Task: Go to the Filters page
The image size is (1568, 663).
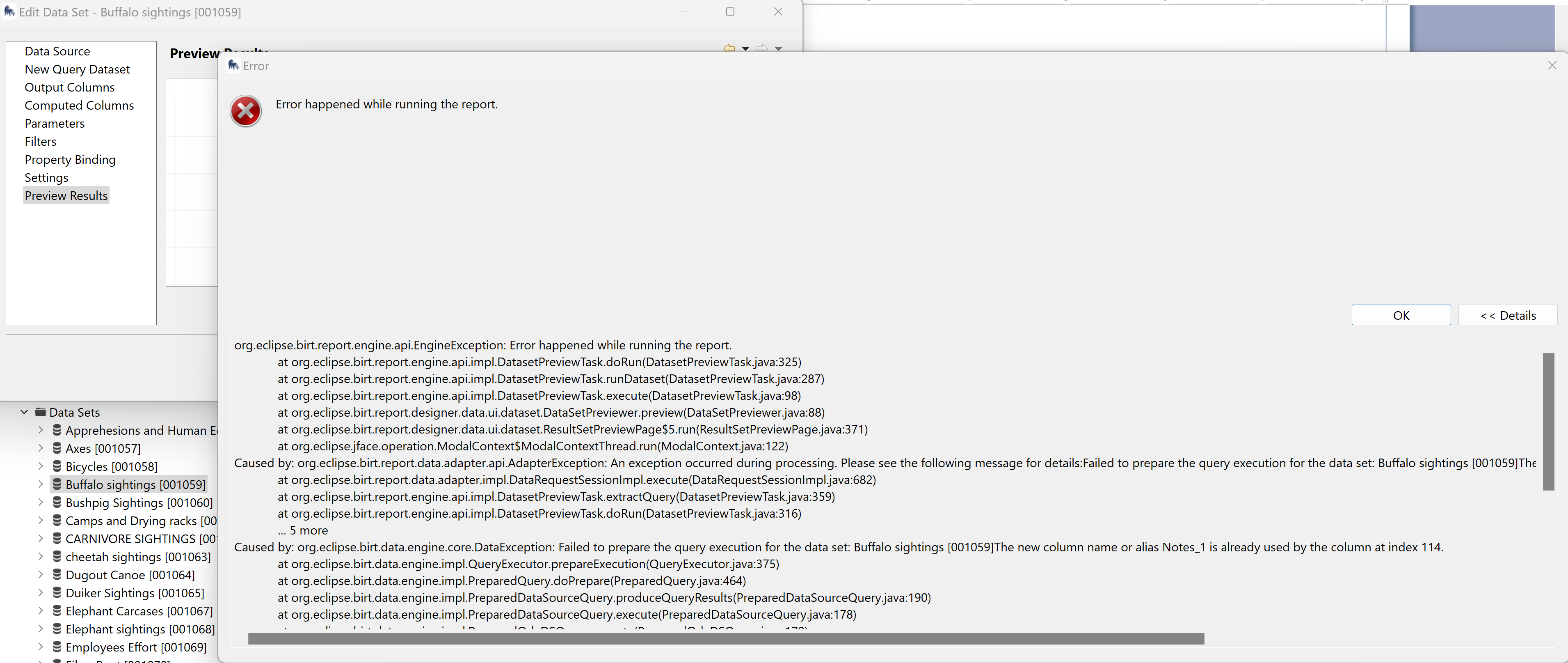Action: click(x=40, y=141)
